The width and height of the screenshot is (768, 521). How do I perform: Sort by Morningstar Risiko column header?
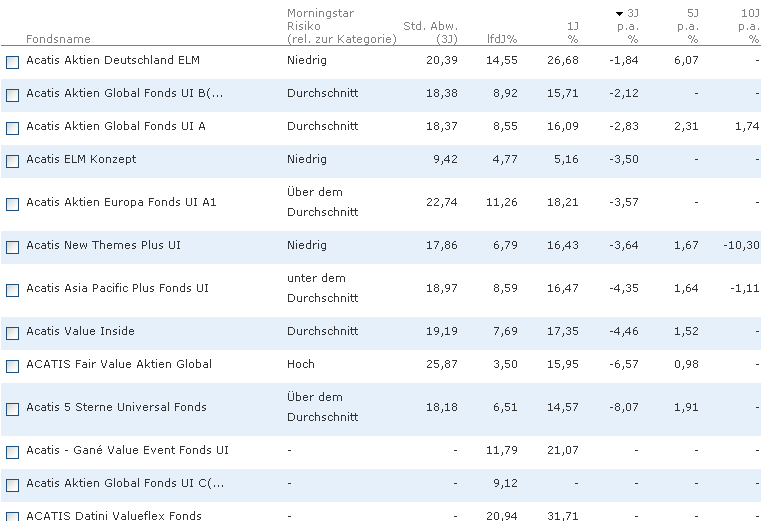click(341, 26)
